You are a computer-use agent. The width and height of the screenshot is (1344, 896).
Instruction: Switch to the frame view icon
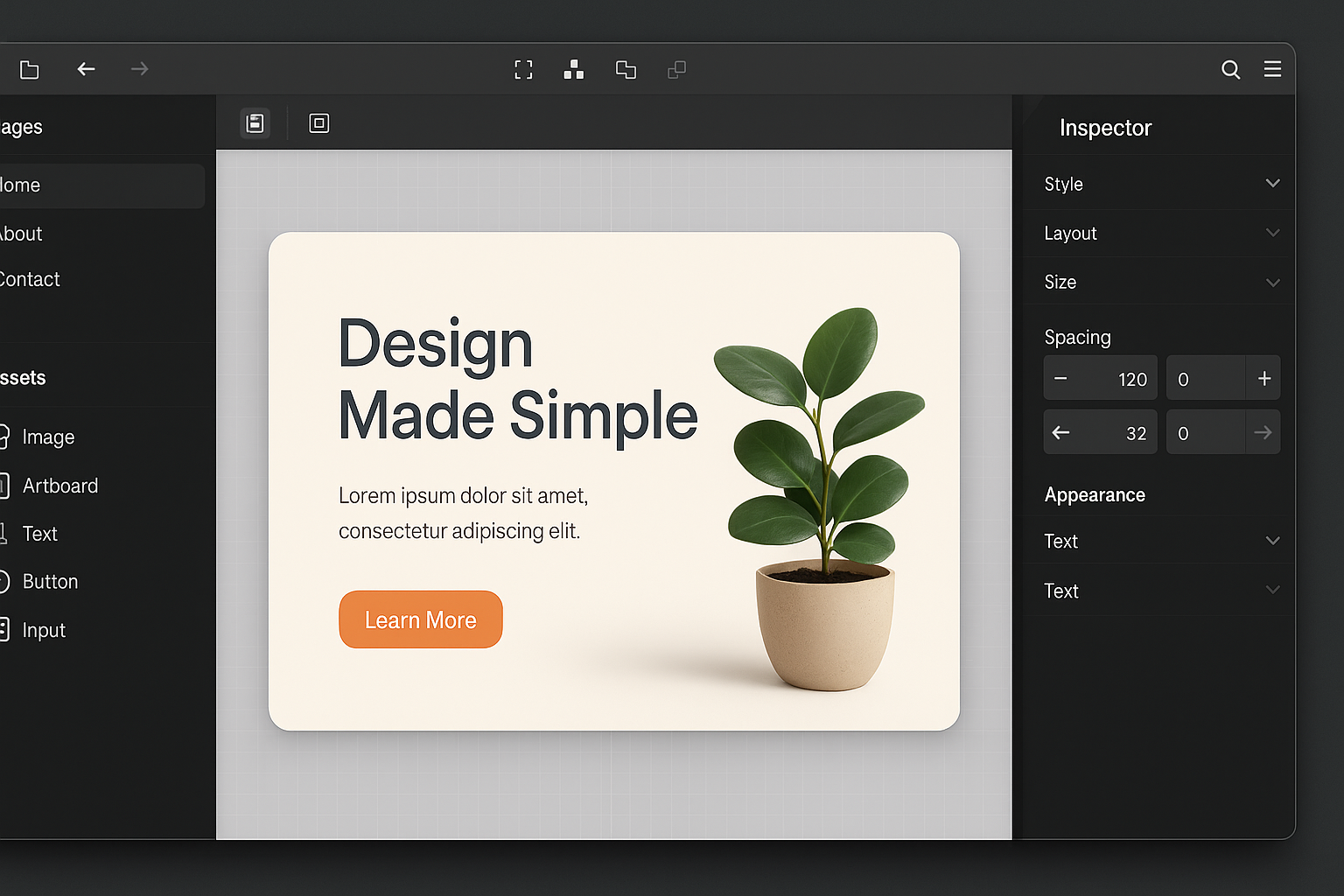[319, 123]
